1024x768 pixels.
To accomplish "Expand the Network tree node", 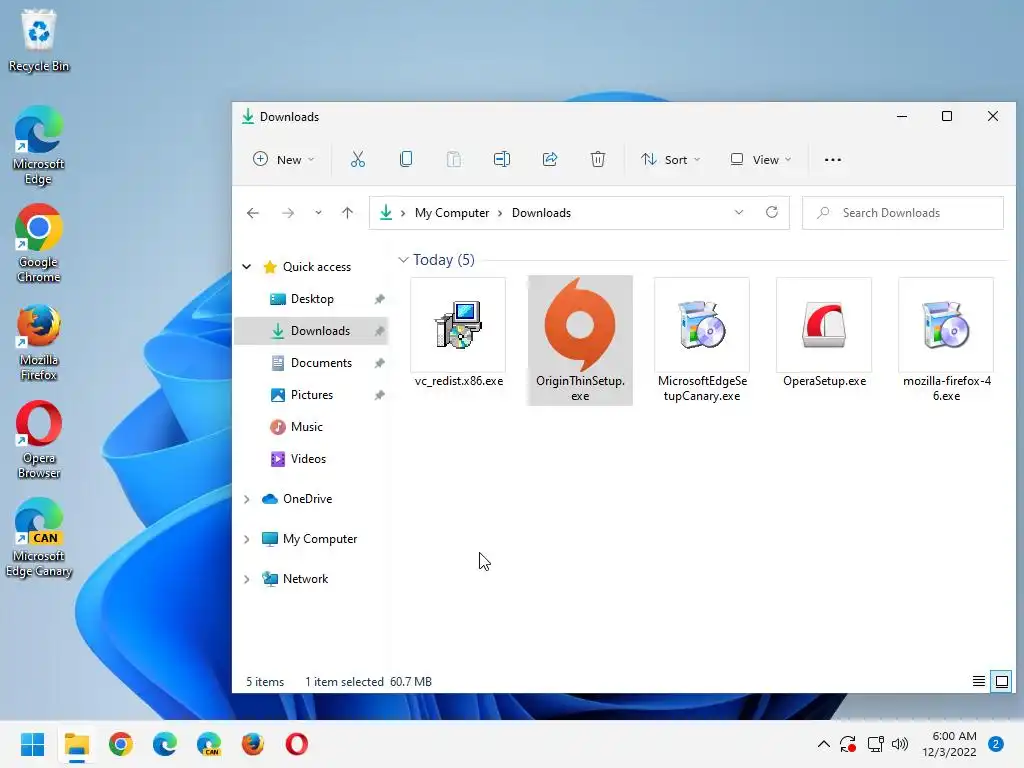I will coord(247,579).
